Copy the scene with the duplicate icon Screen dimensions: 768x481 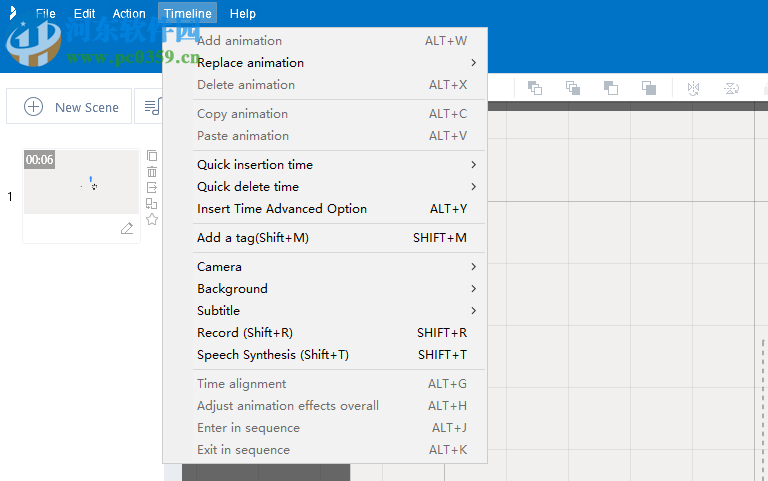[x=152, y=155]
